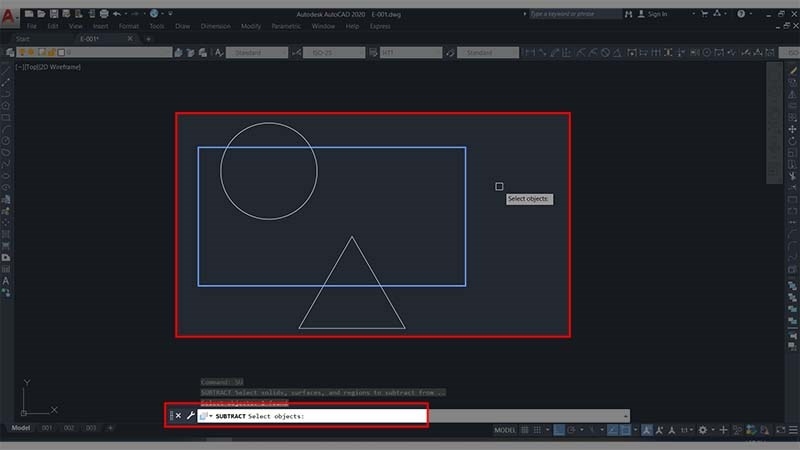Image resolution: width=800 pixels, height=450 pixels.
Task: Click the [Top] view control label
Action: pos(32,67)
